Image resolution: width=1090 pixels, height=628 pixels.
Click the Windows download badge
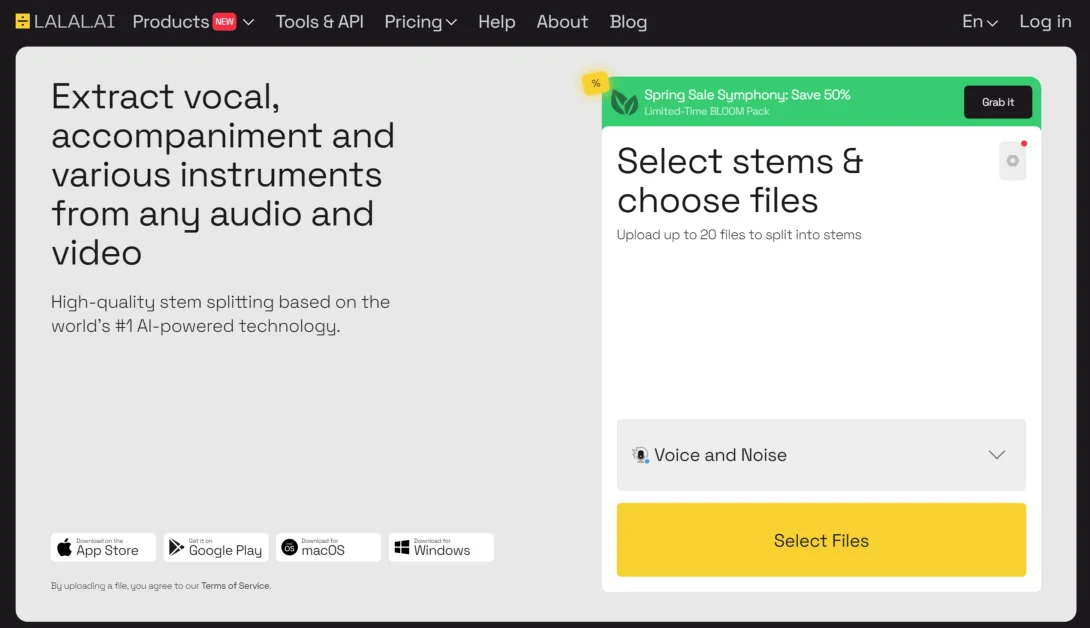click(441, 547)
